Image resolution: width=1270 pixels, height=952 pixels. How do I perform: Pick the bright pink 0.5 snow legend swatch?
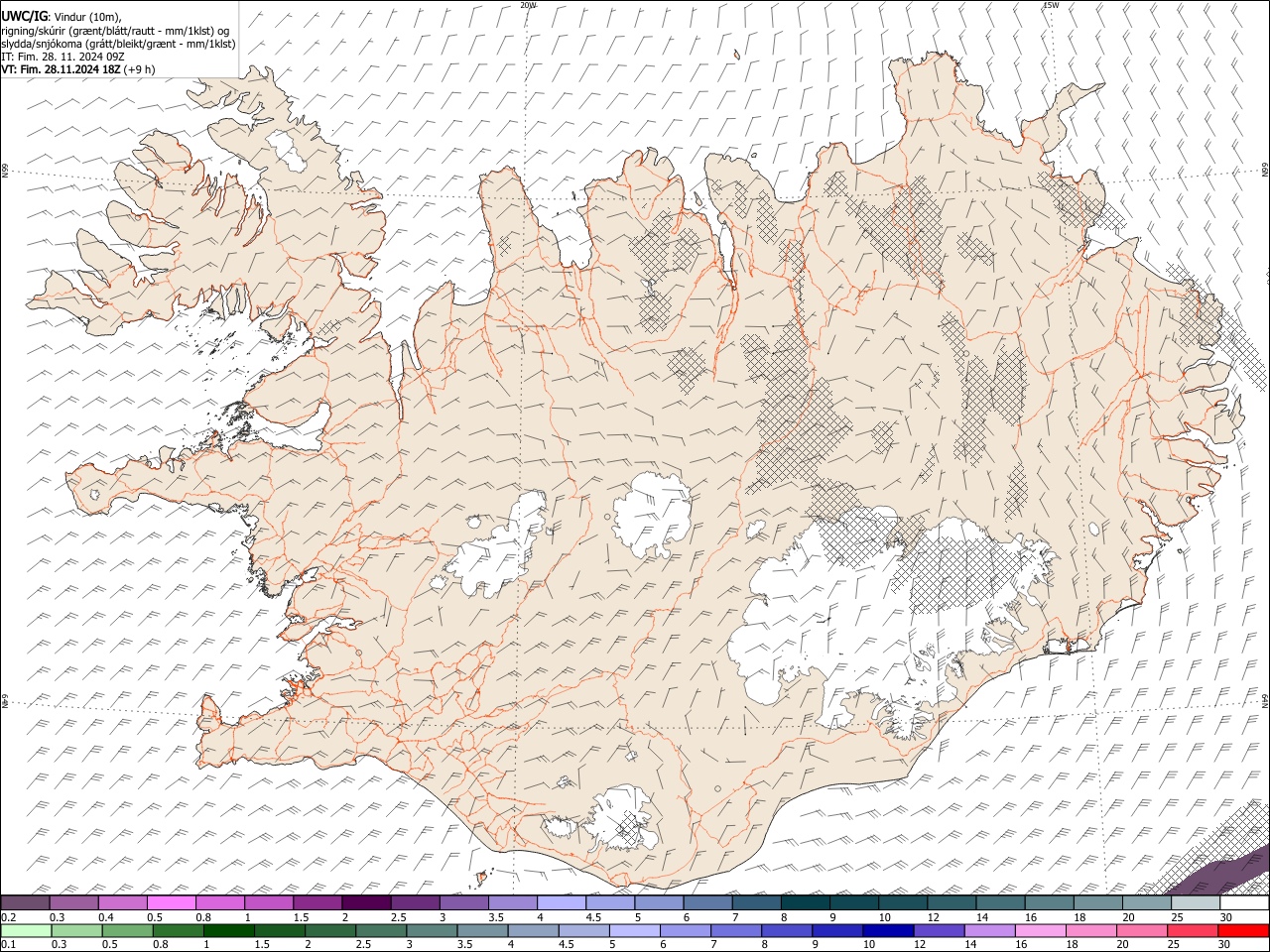pyautogui.click(x=171, y=903)
